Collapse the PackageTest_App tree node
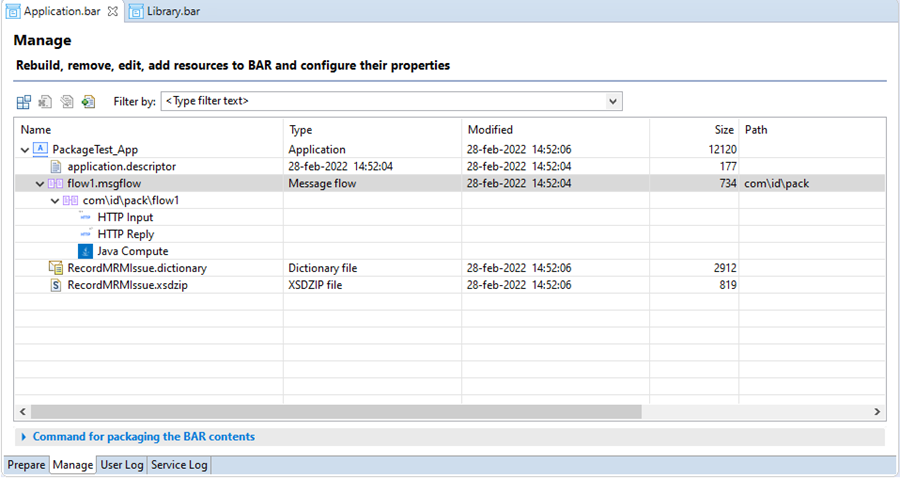 (x=25, y=150)
